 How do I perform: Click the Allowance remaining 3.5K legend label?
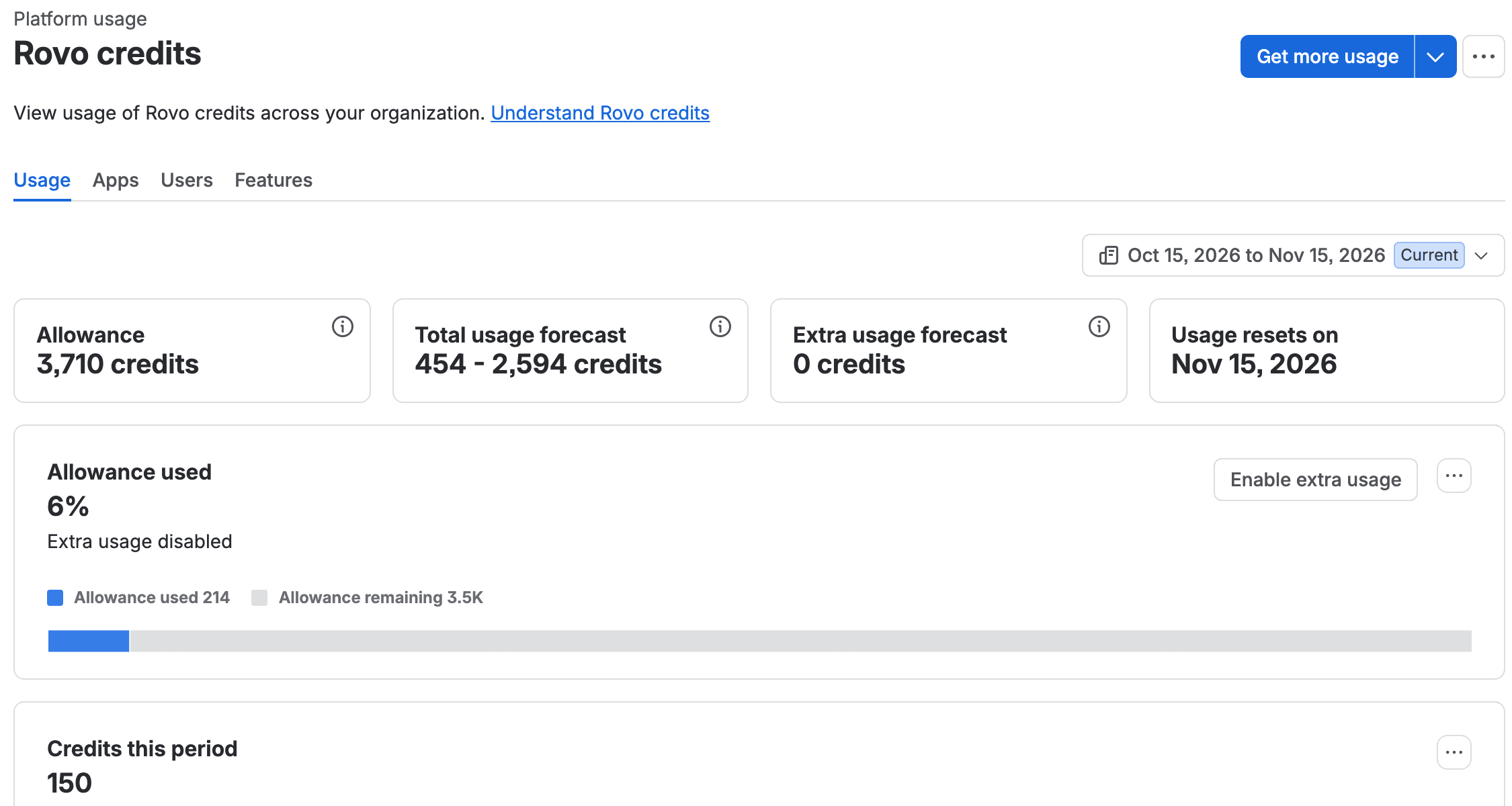coord(381,598)
